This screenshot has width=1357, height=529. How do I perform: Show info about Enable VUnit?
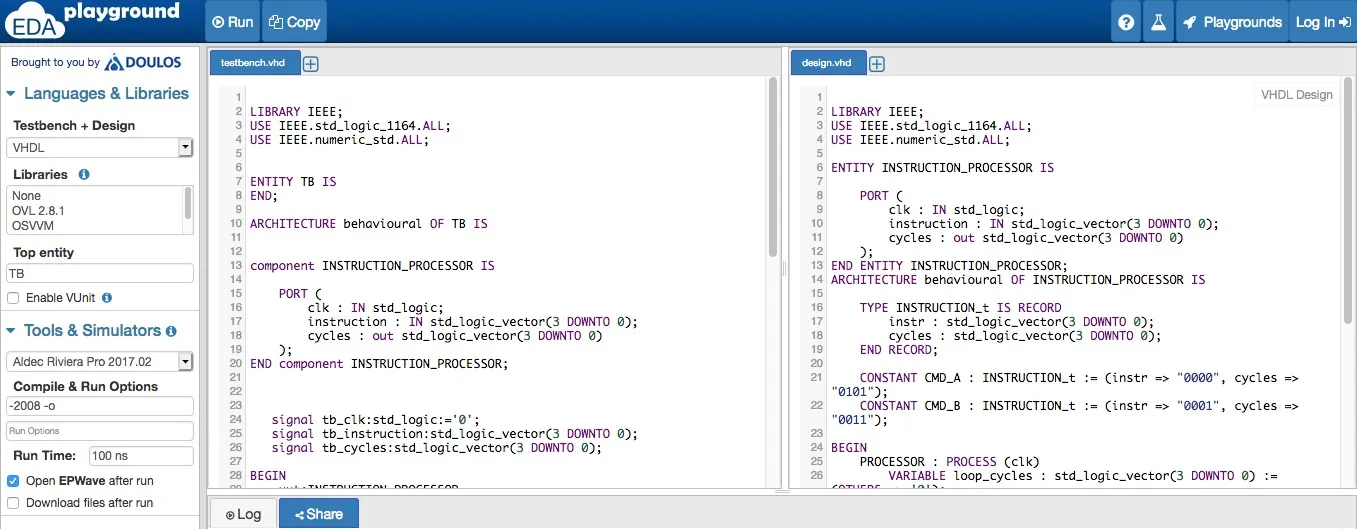(107, 298)
